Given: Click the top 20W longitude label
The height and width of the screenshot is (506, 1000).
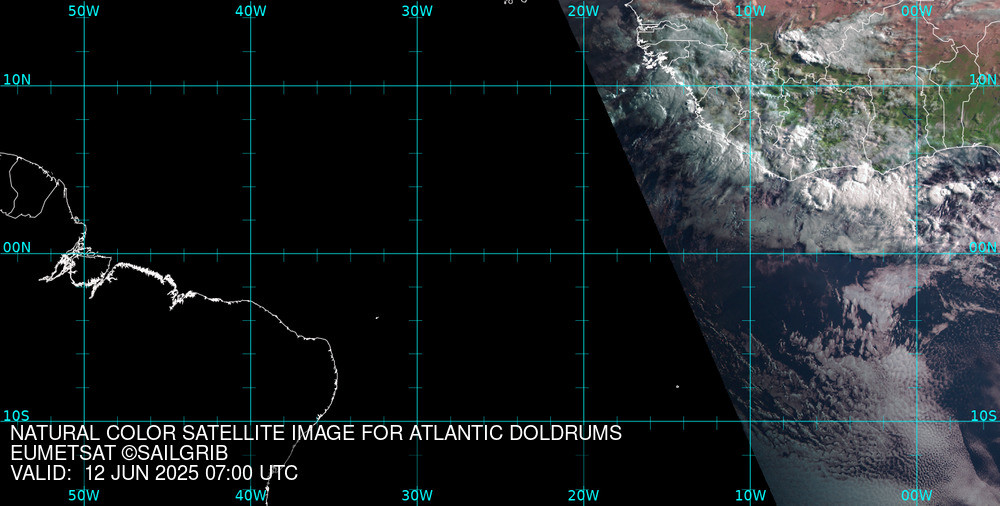Looking at the screenshot, I should [x=584, y=11].
